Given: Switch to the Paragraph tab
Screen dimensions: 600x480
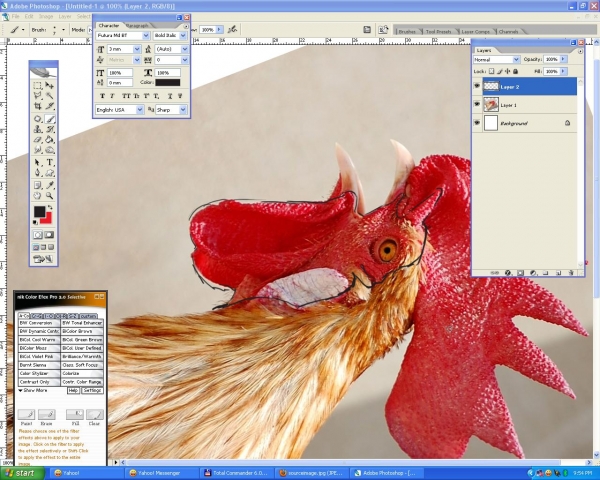Looking at the screenshot, I should (x=137, y=26).
